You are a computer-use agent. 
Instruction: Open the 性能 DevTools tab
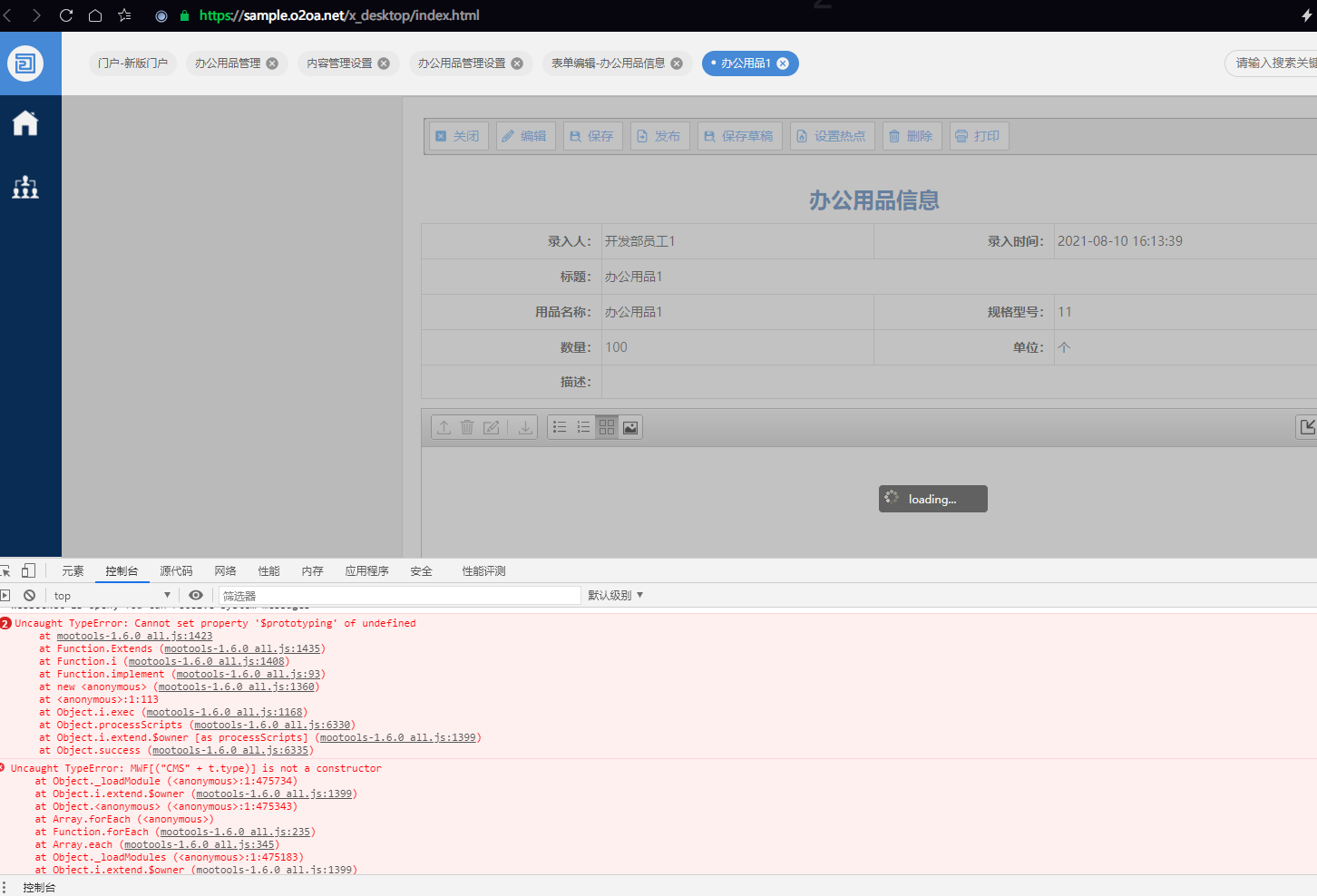coord(268,571)
